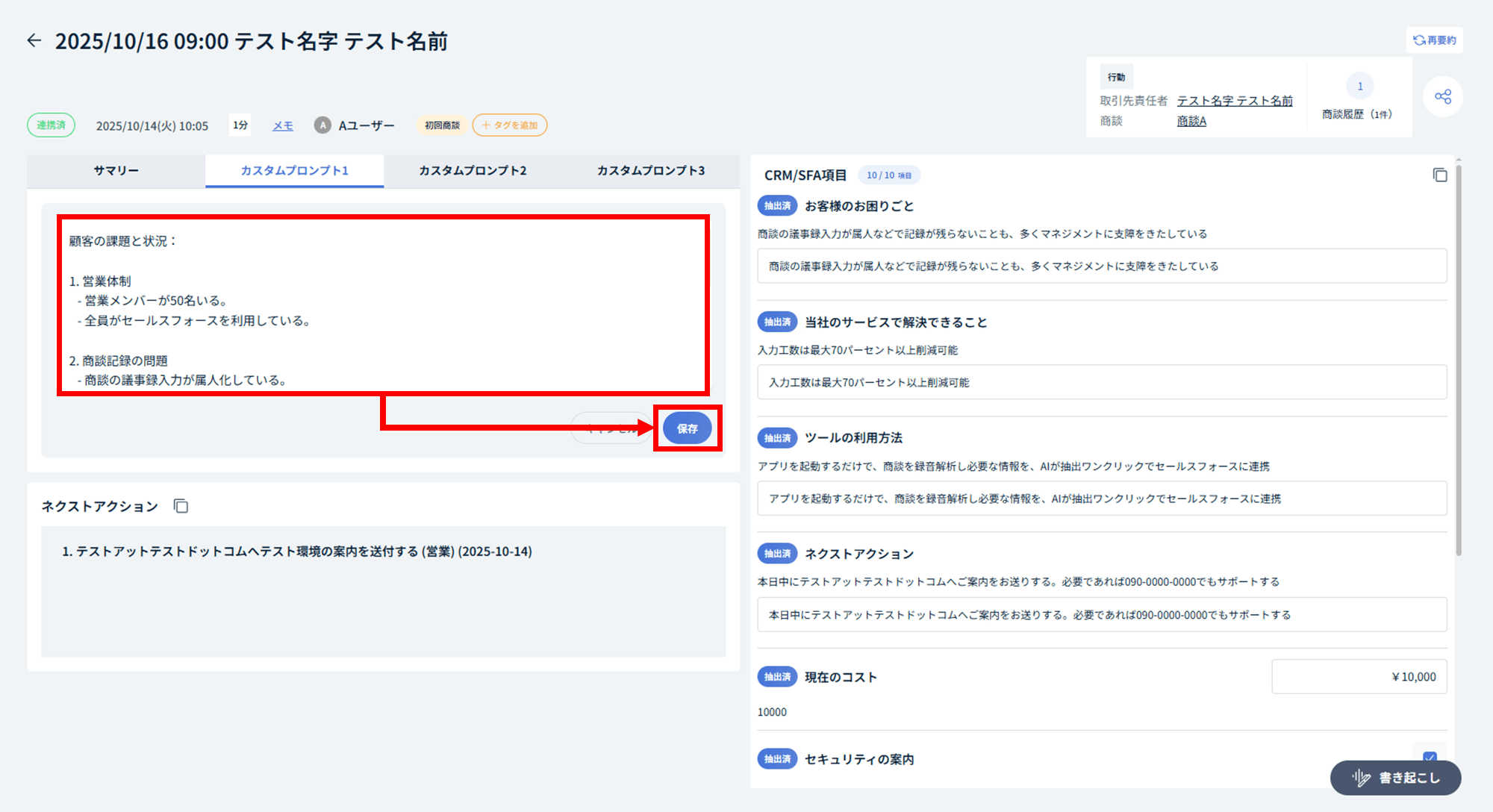
Task: Switch to カスタムプロンプト2 tab
Action: pyautogui.click(x=473, y=171)
